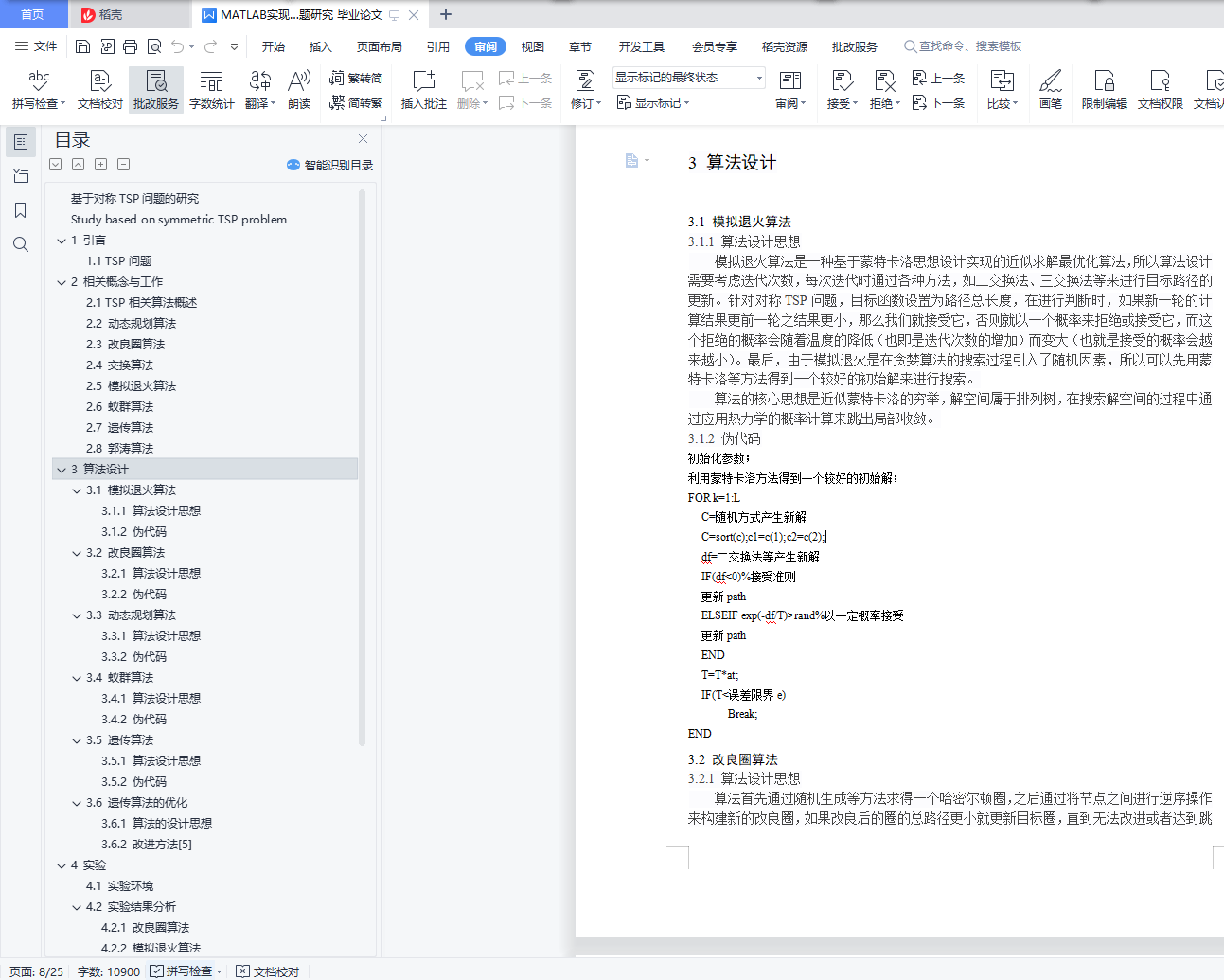Screen dimensions: 1224x980
Task: Collapse the '2 相关概念与工作' outline node
Action: click(62, 282)
